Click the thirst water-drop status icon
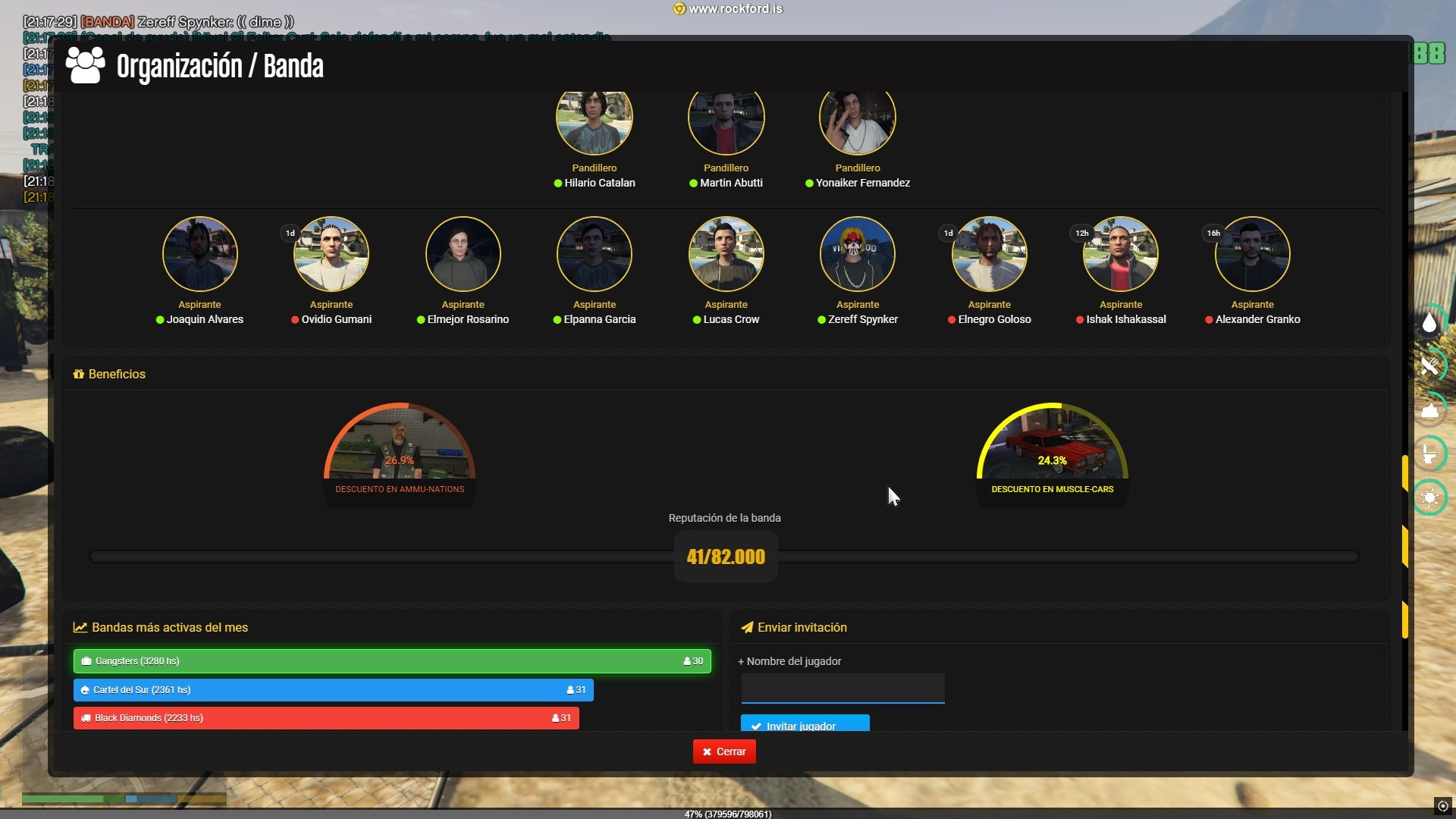The width and height of the screenshot is (1456, 819). (1429, 323)
